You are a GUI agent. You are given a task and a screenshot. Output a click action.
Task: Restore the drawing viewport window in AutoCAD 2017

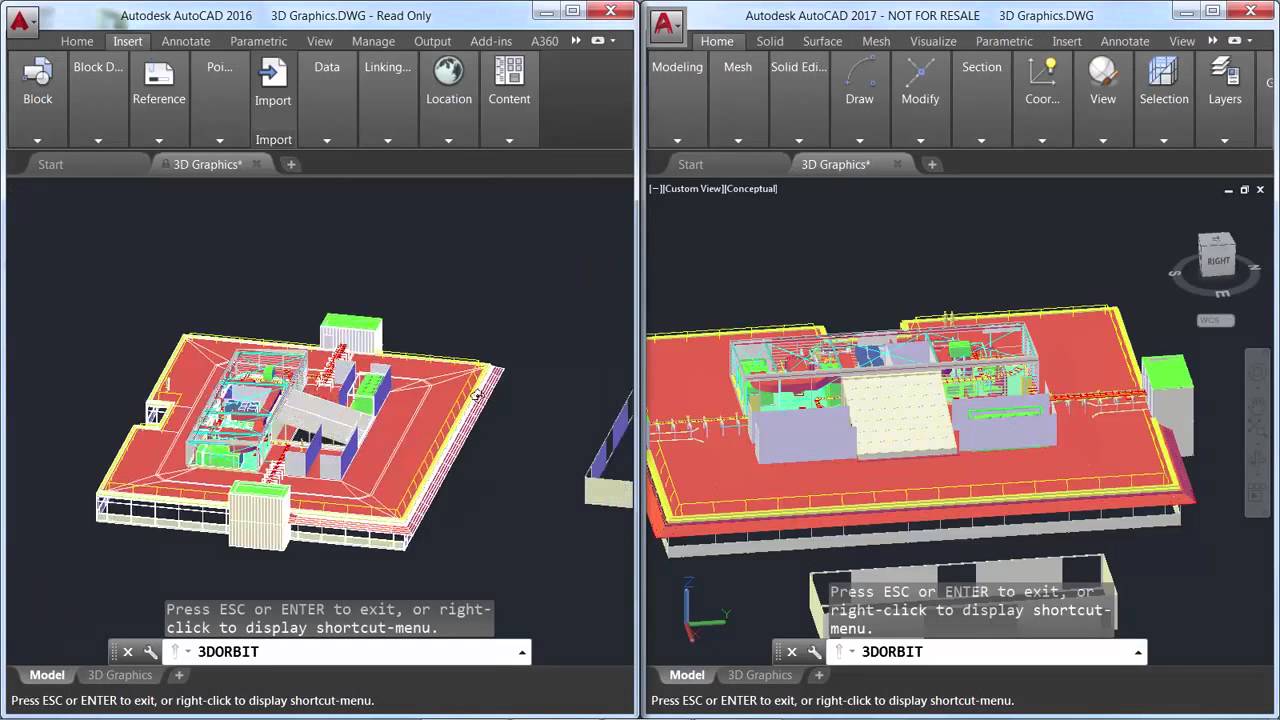click(1245, 189)
